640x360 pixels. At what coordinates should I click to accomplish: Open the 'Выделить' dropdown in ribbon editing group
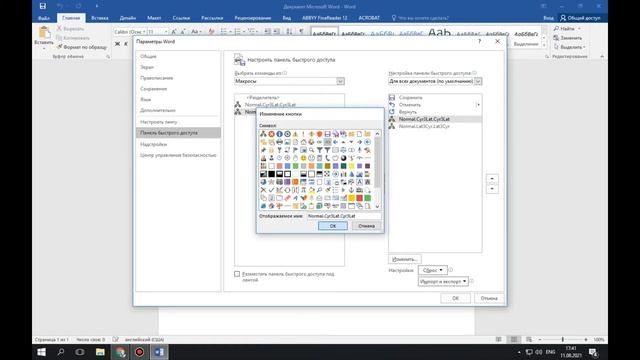569,47
